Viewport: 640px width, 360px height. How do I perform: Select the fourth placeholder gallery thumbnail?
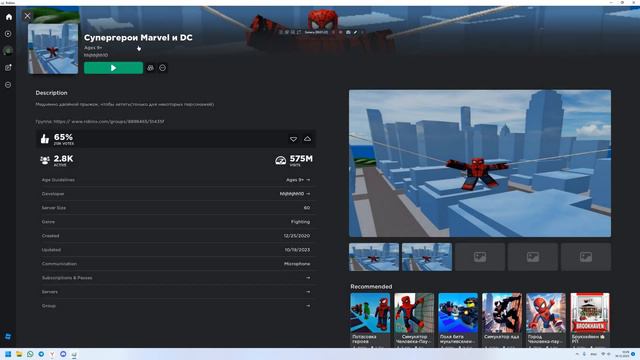[533, 257]
